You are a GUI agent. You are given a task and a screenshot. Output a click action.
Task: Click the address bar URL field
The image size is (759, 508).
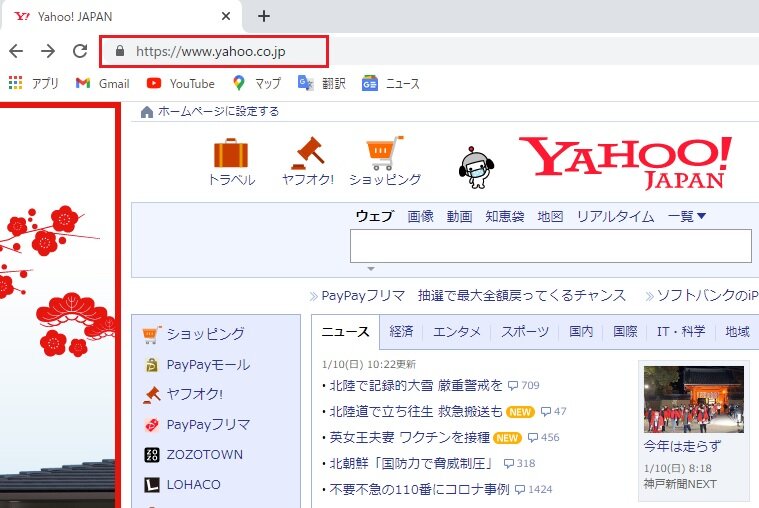[214, 51]
